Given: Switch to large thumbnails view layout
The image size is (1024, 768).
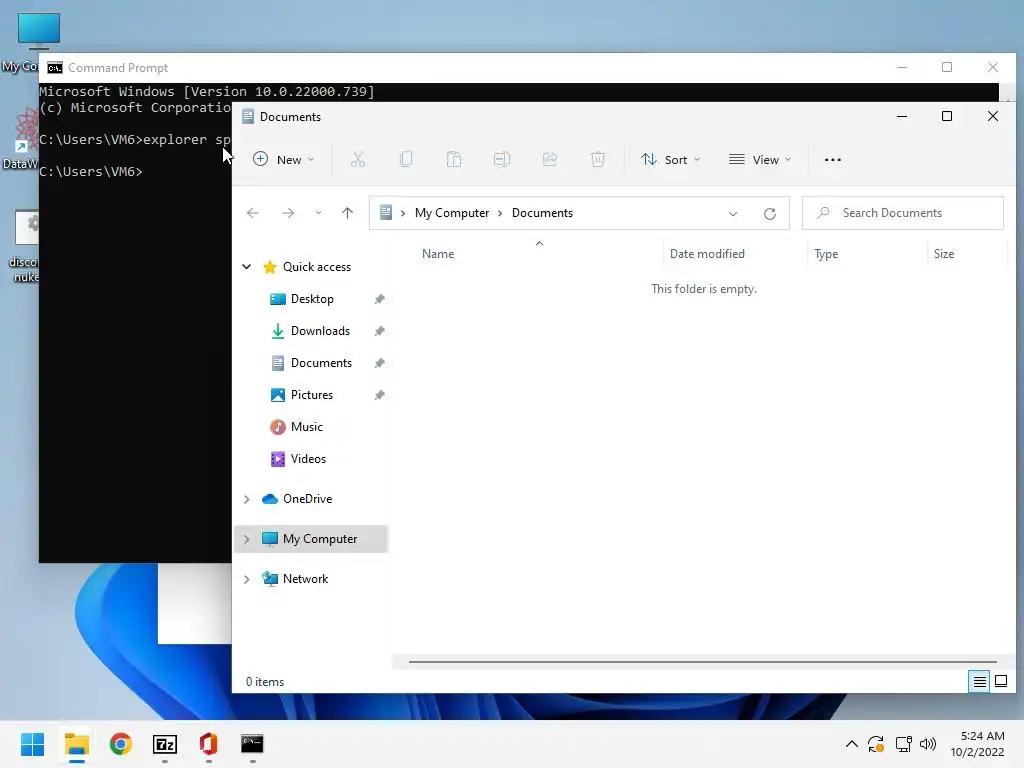Looking at the screenshot, I should pyautogui.click(x=1000, y=682).
